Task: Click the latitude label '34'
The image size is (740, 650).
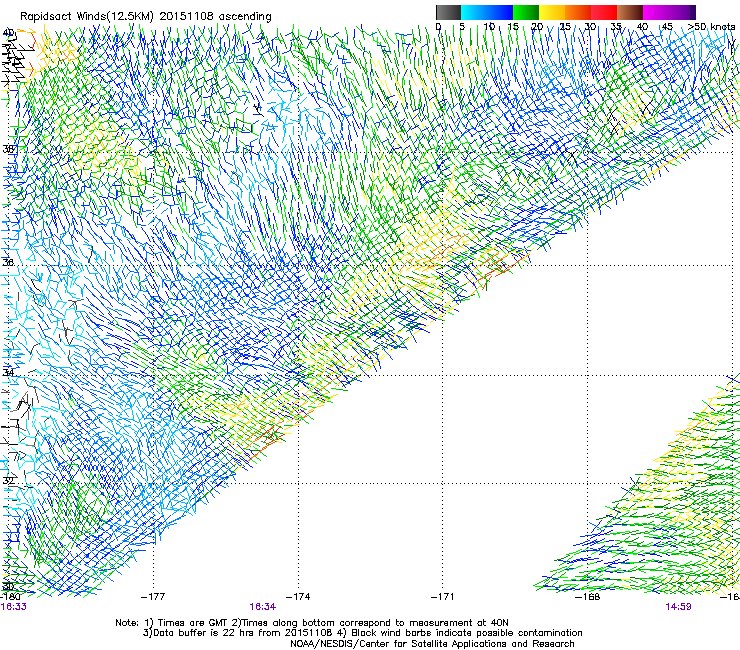Action: (x=8, y=372)
